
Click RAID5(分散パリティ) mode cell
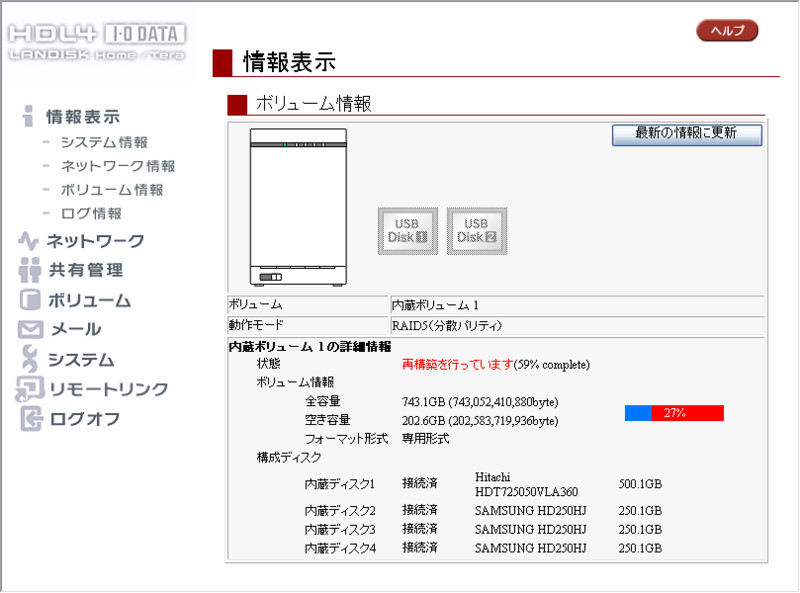[x=577, y=325]
